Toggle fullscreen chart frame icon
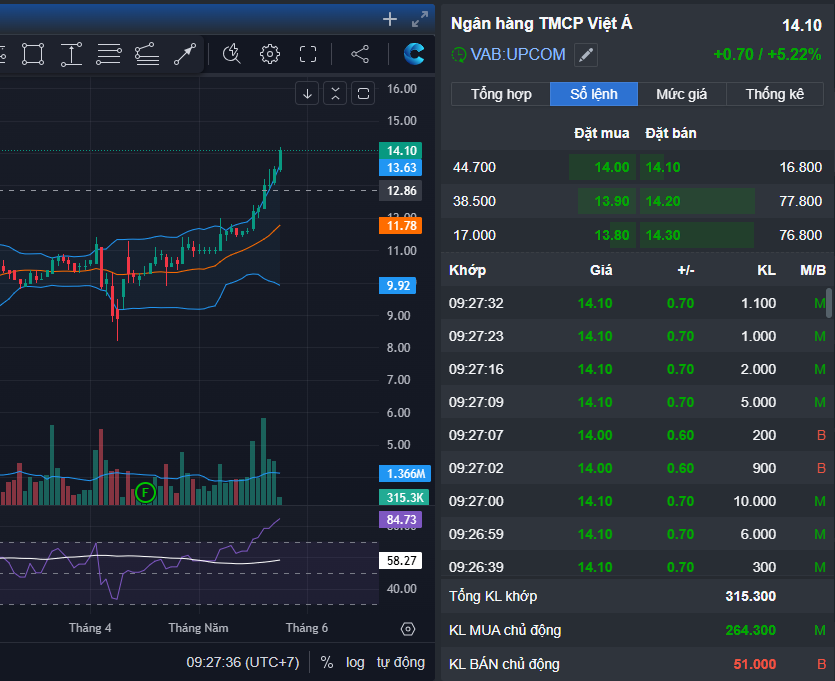Screen dimensions: 835x681 (x=308, y=54)
